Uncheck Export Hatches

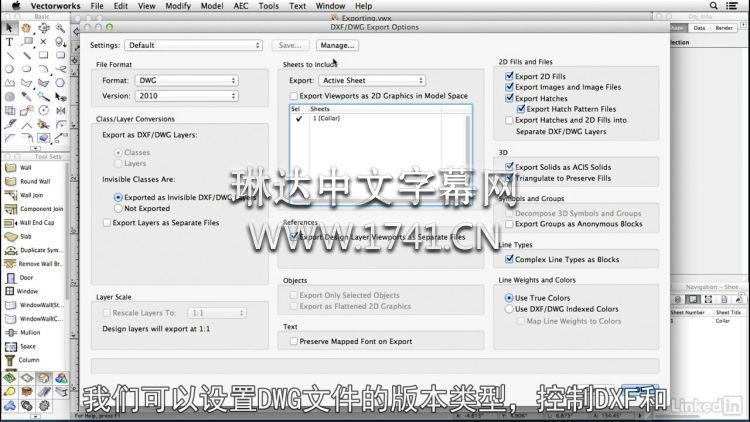(509, 98)
